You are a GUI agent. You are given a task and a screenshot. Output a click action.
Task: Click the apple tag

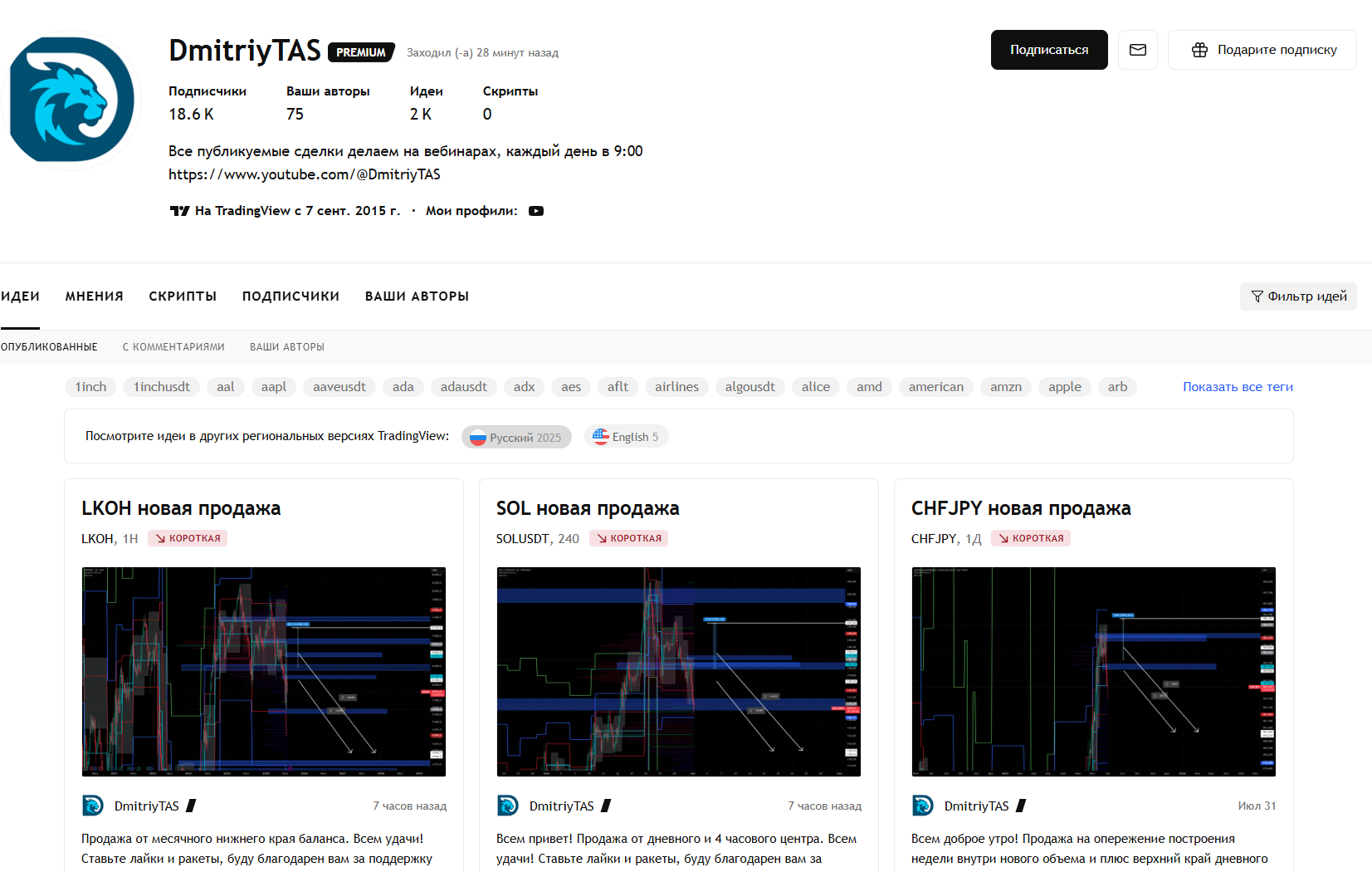coord(1065,387)
